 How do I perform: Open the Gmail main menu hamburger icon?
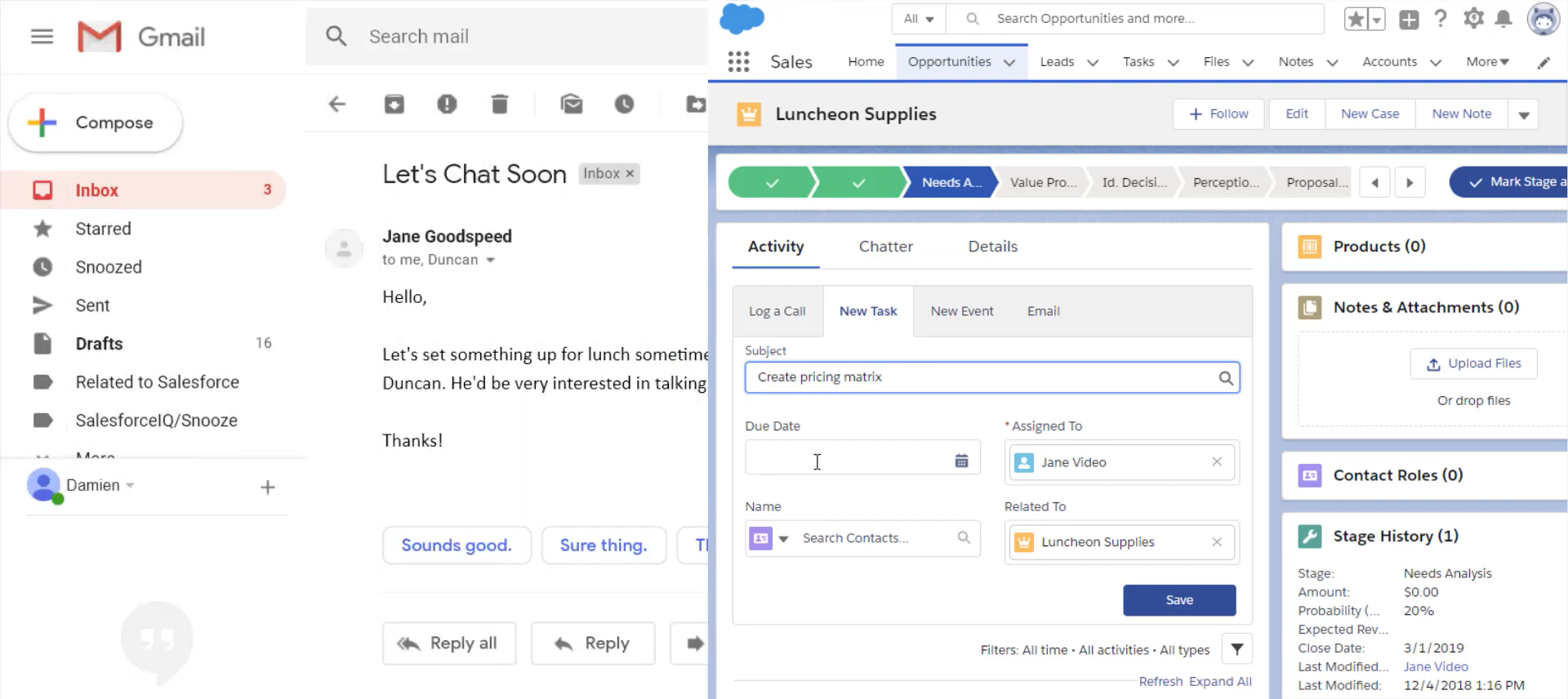42,37
